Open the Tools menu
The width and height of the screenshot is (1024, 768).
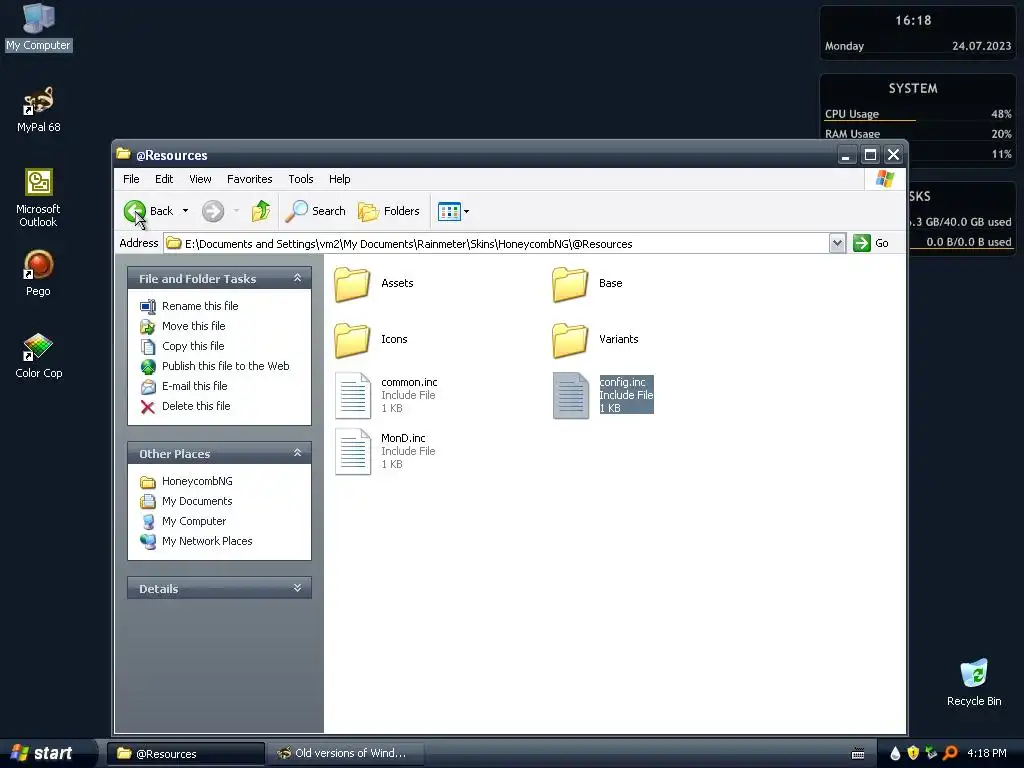point(300,179)
